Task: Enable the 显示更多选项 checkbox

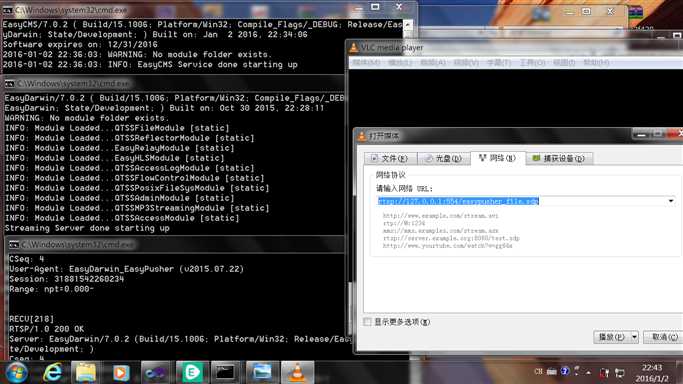Action: click(368, 322)
